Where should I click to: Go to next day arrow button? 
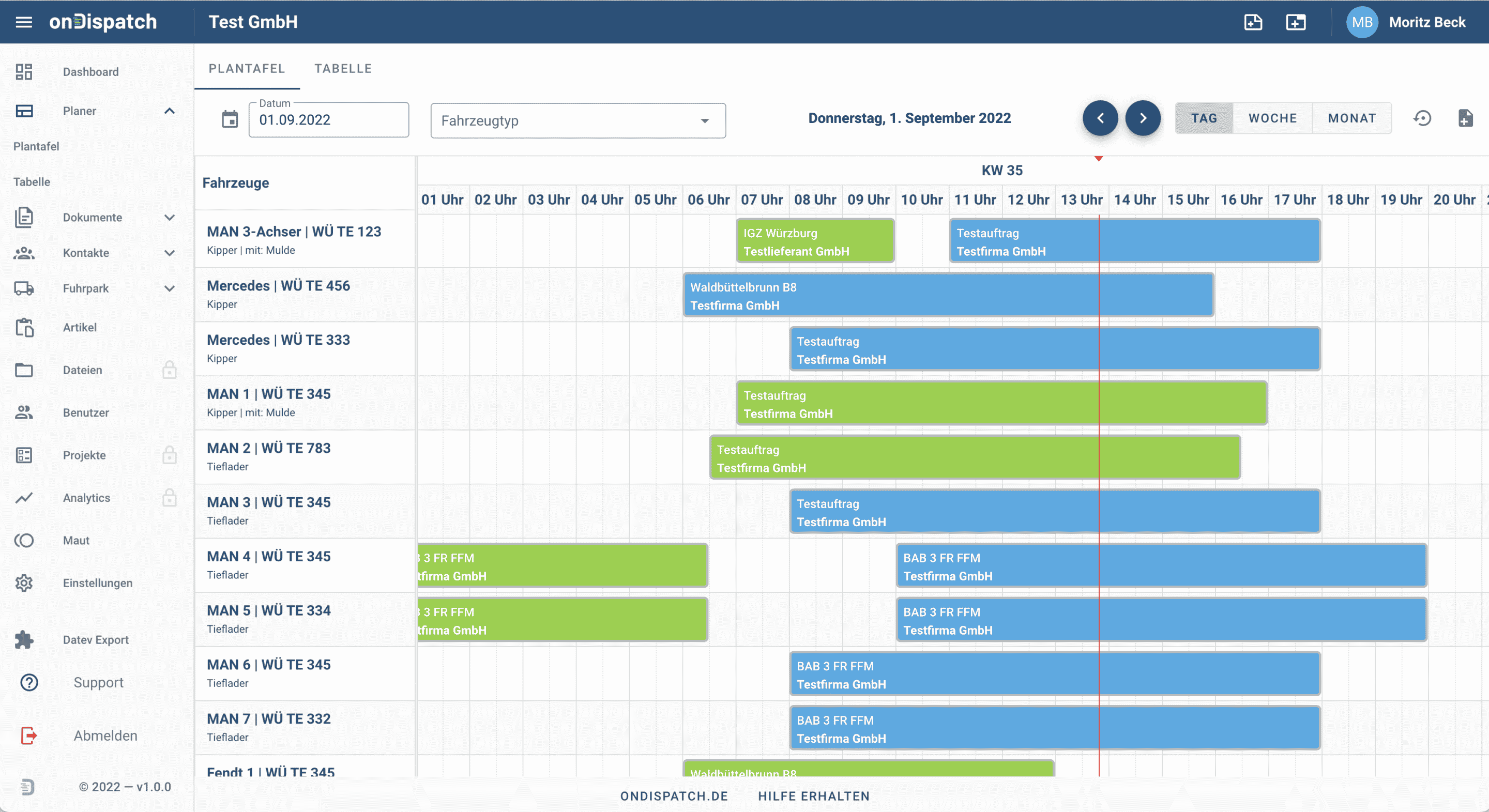[x=1142, y=118]
